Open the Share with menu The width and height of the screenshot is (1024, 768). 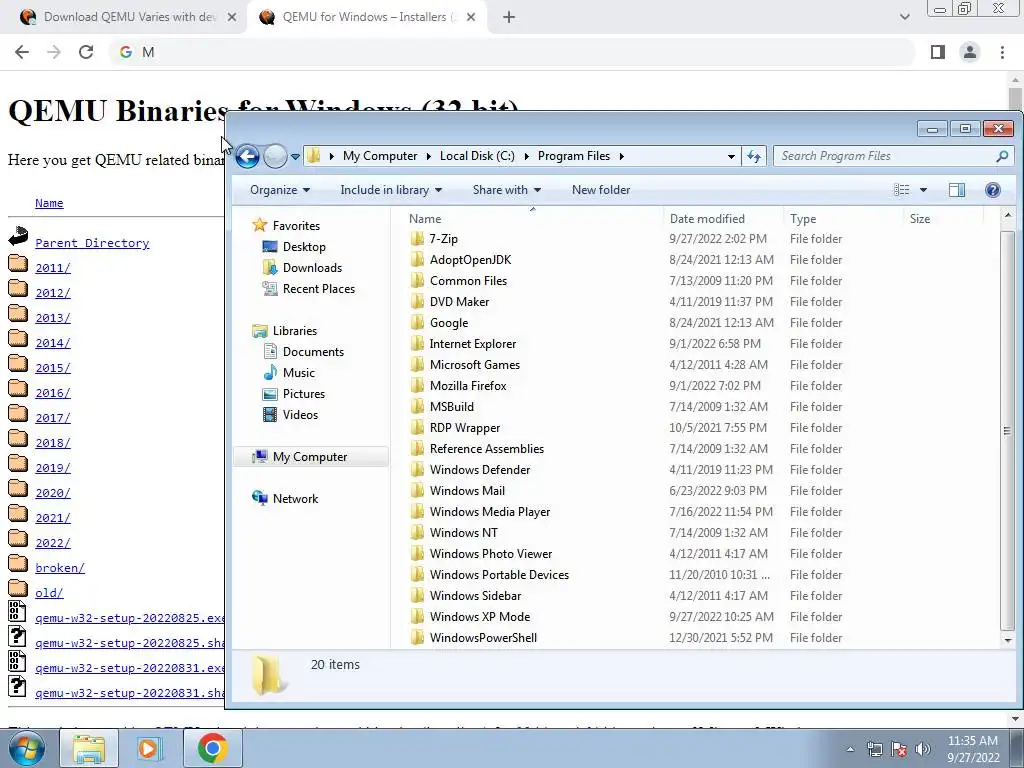pyautogui.click(x=507, y=190)
